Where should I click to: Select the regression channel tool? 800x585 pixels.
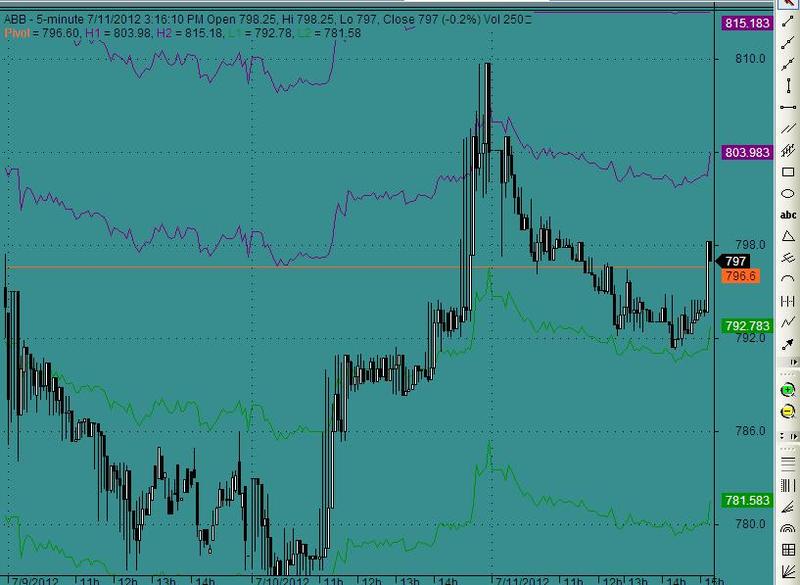click(788, 150)
